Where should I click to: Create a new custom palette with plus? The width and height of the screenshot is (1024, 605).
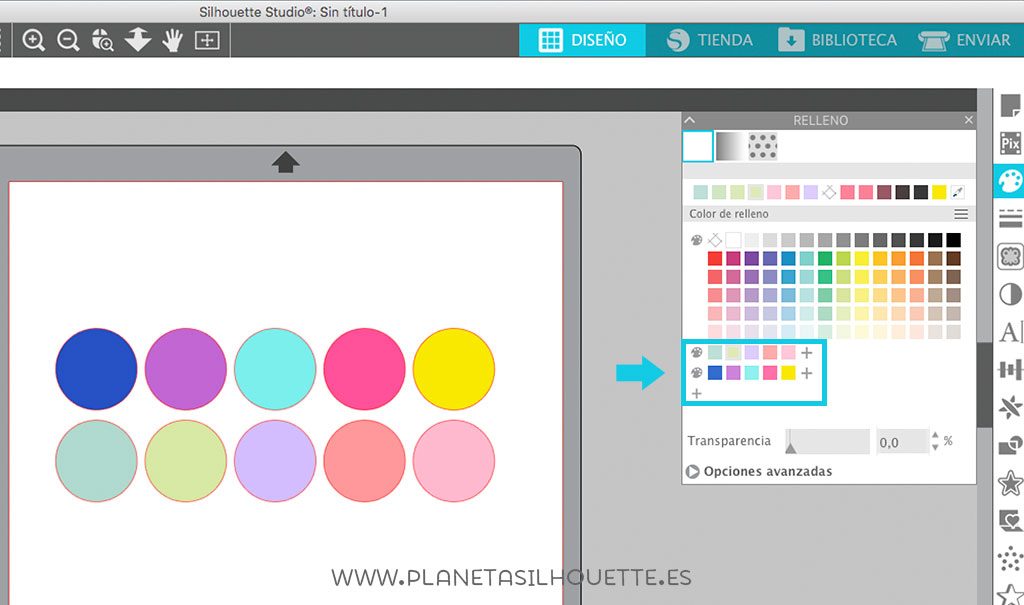697,393
